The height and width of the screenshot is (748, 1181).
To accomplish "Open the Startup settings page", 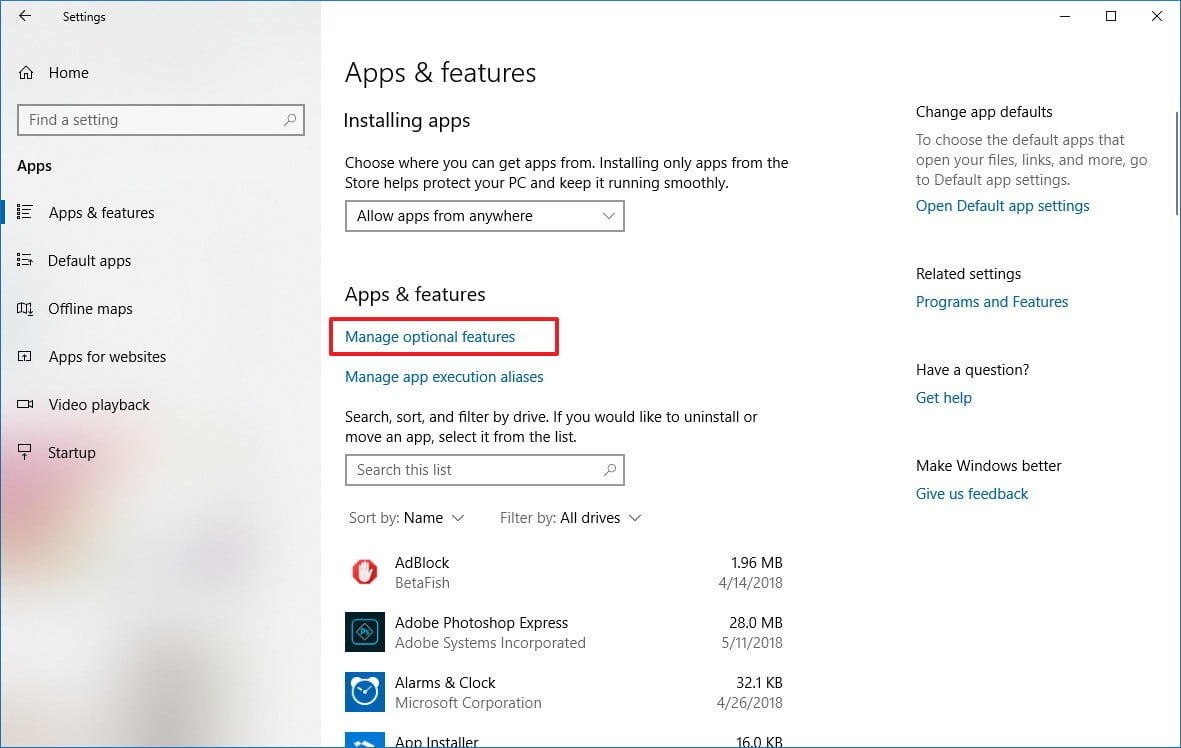I will point(72,453).
